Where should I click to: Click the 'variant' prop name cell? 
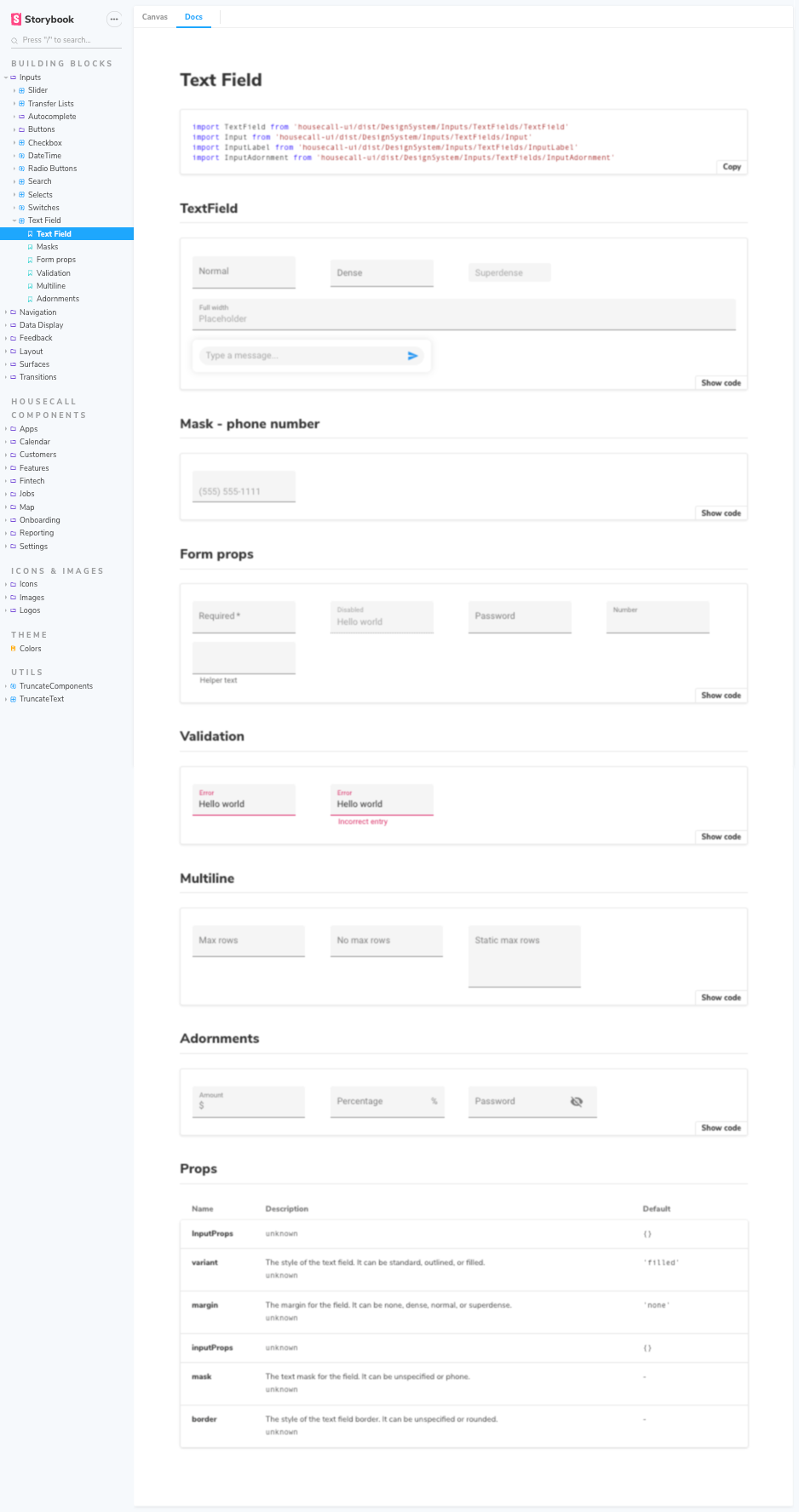[x=205, y=1263]
